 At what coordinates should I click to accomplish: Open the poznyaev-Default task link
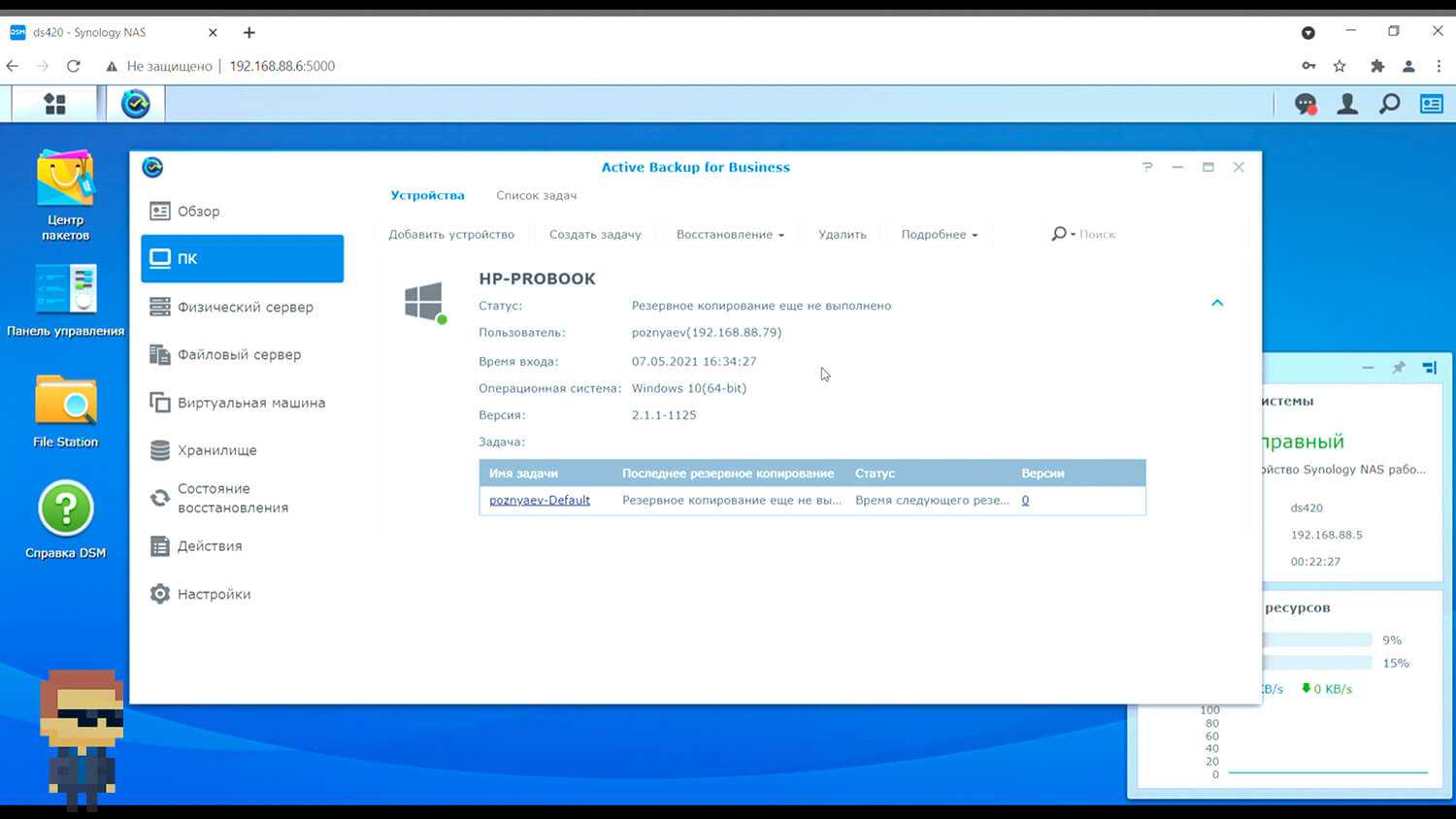click(x=540, y=501)
